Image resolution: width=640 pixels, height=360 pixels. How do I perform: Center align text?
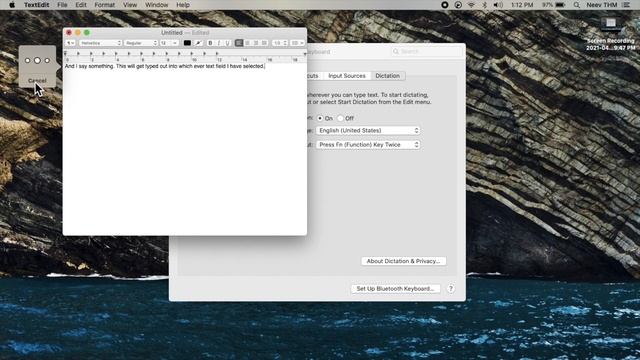point(247,43)
